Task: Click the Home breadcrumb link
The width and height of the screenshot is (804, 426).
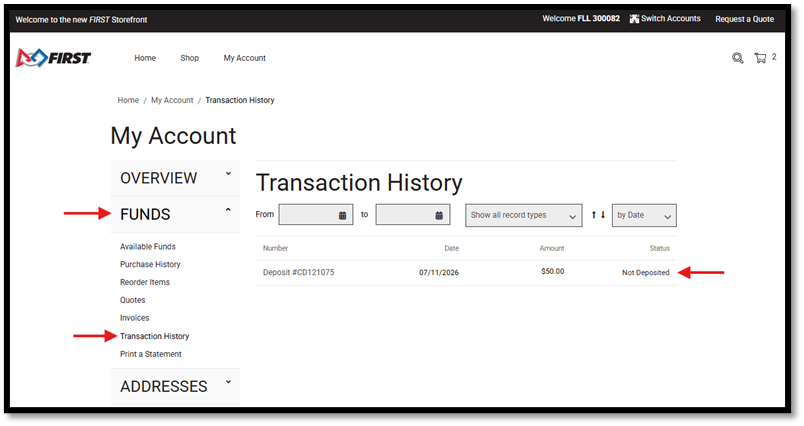Action: coord(128,100)
